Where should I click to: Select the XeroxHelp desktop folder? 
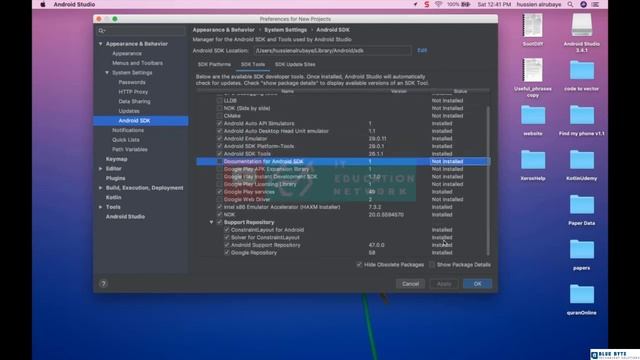[533, 165]
